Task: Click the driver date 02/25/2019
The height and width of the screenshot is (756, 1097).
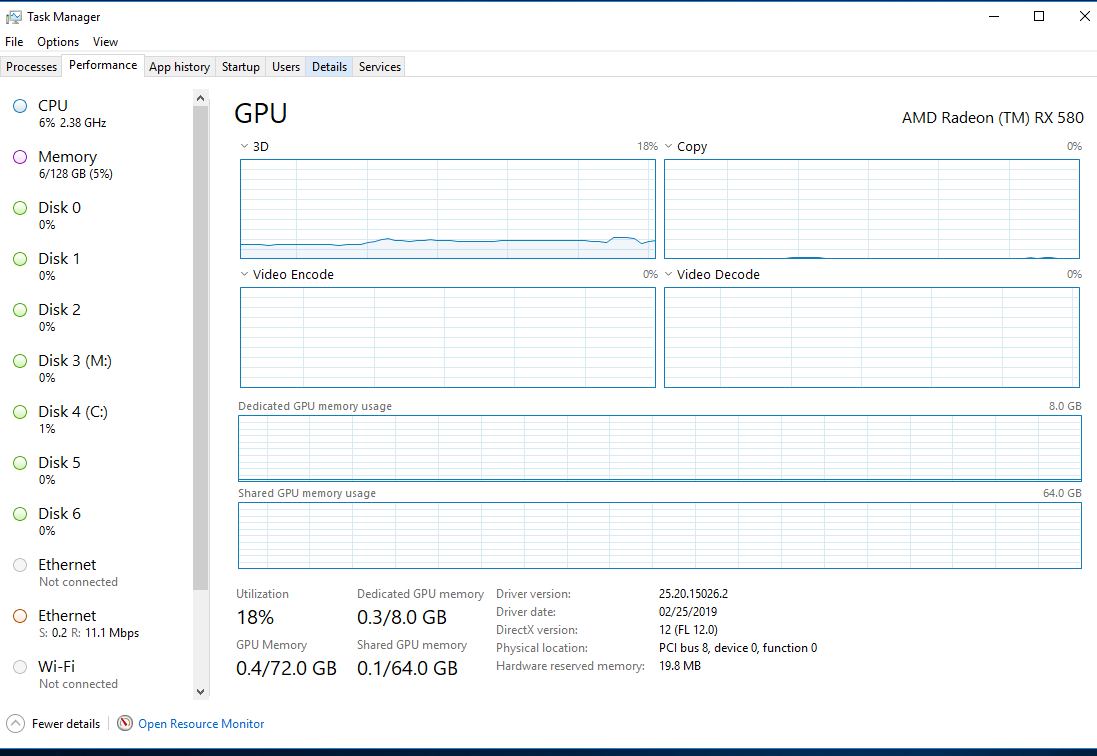Action: tap(688, 612)
